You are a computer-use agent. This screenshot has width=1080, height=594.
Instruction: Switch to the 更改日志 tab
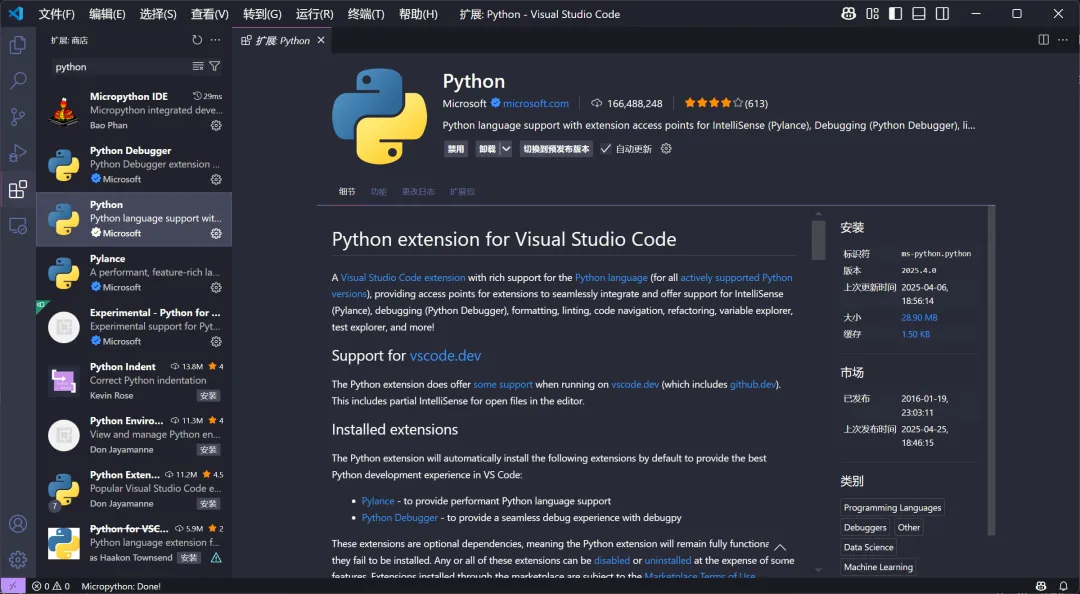click(x=418, y=191)
